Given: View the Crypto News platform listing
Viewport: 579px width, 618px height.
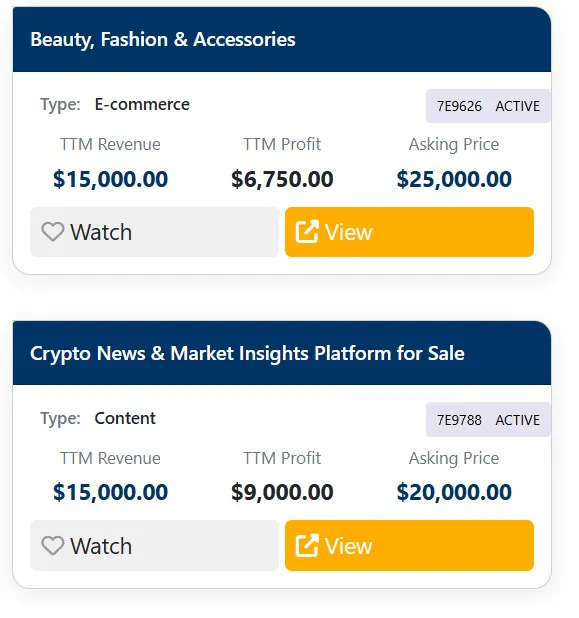Looking at the screenshot, I should (x=410, y=546).
